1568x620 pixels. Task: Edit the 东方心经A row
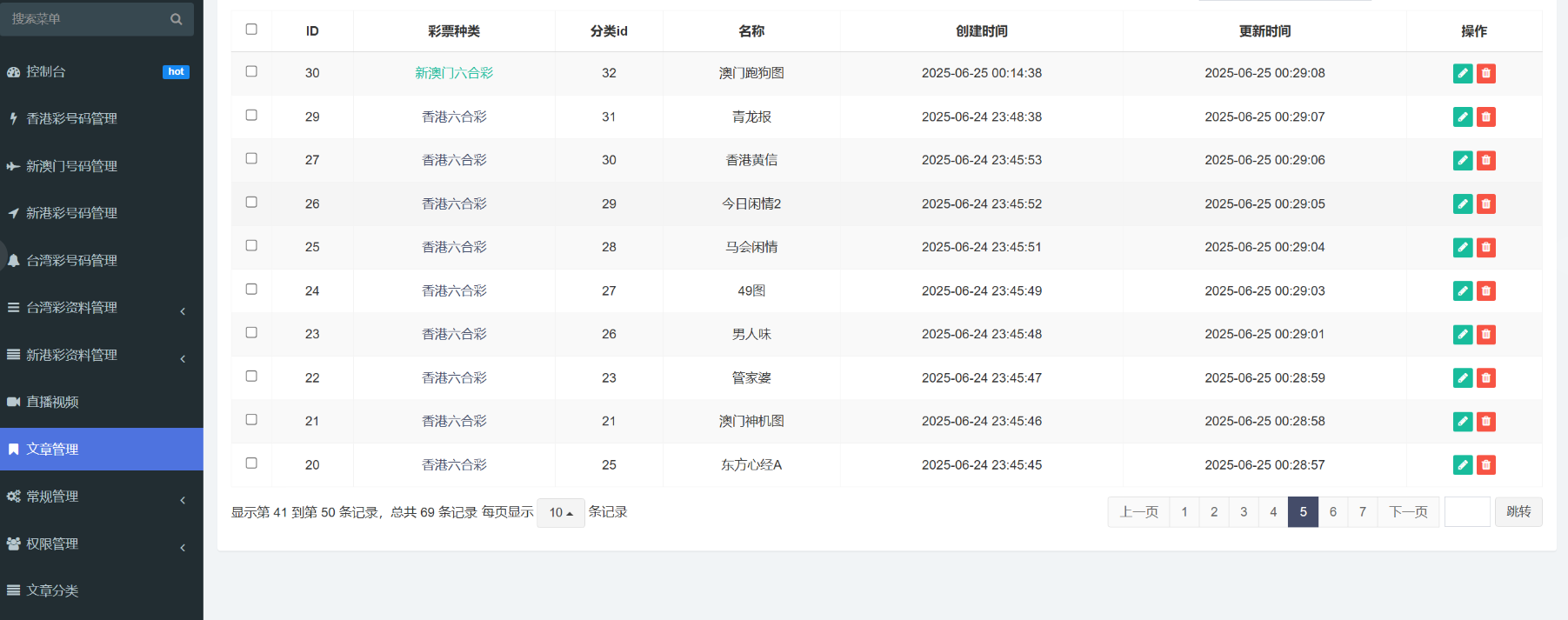click(1463, 464)
